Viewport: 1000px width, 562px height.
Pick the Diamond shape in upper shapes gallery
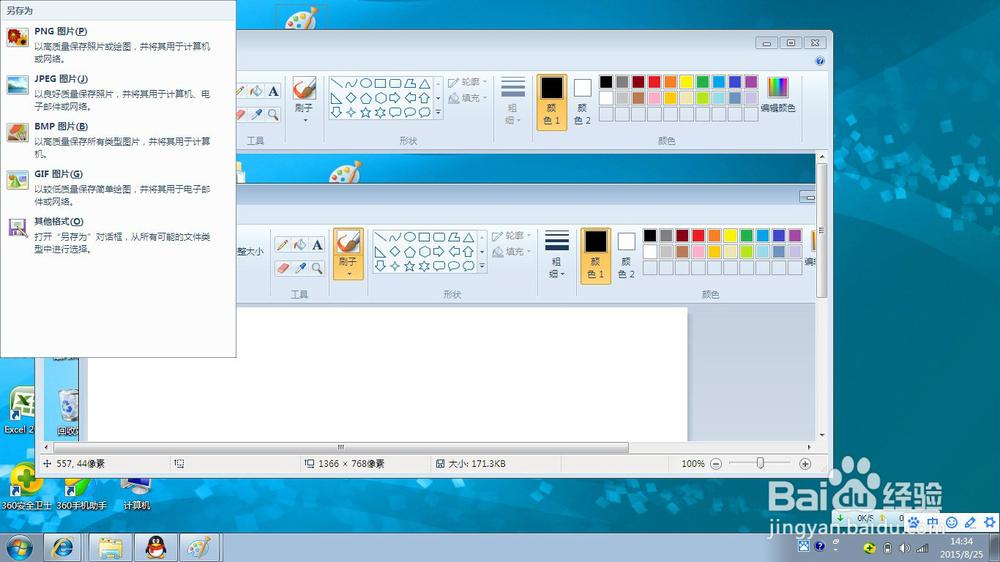(x=351, y=98)
